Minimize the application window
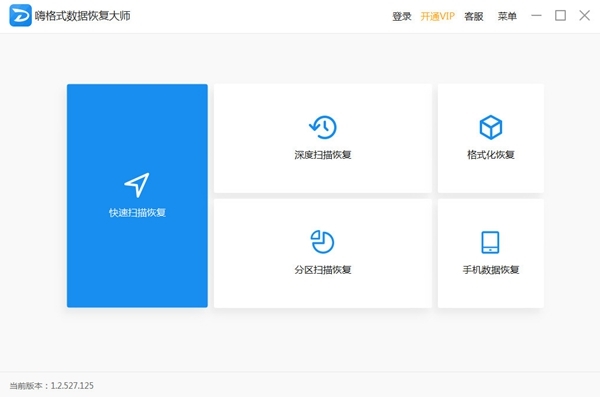 536,16
